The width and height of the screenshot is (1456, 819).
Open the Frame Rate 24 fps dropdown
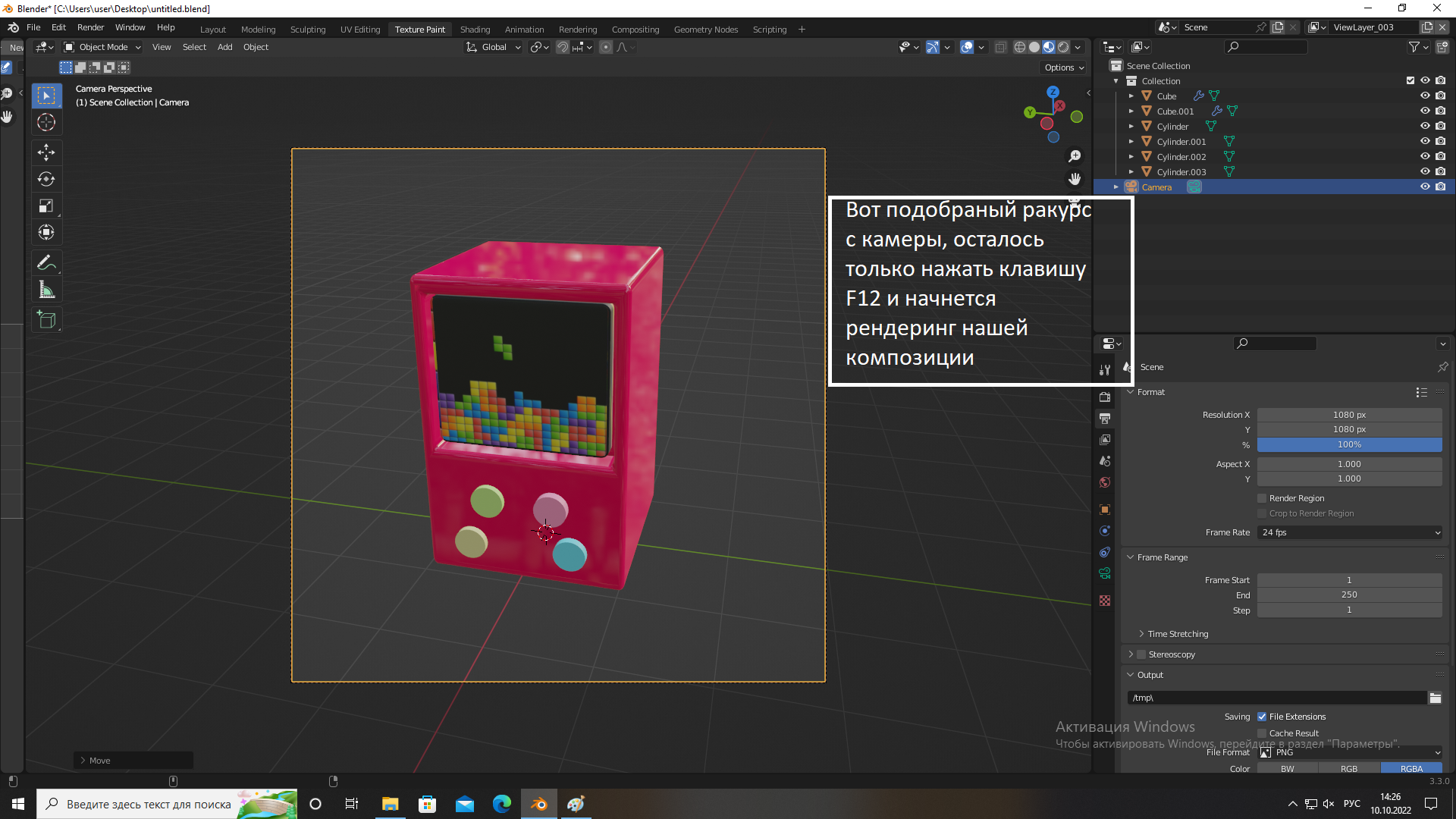point(1350,532)
